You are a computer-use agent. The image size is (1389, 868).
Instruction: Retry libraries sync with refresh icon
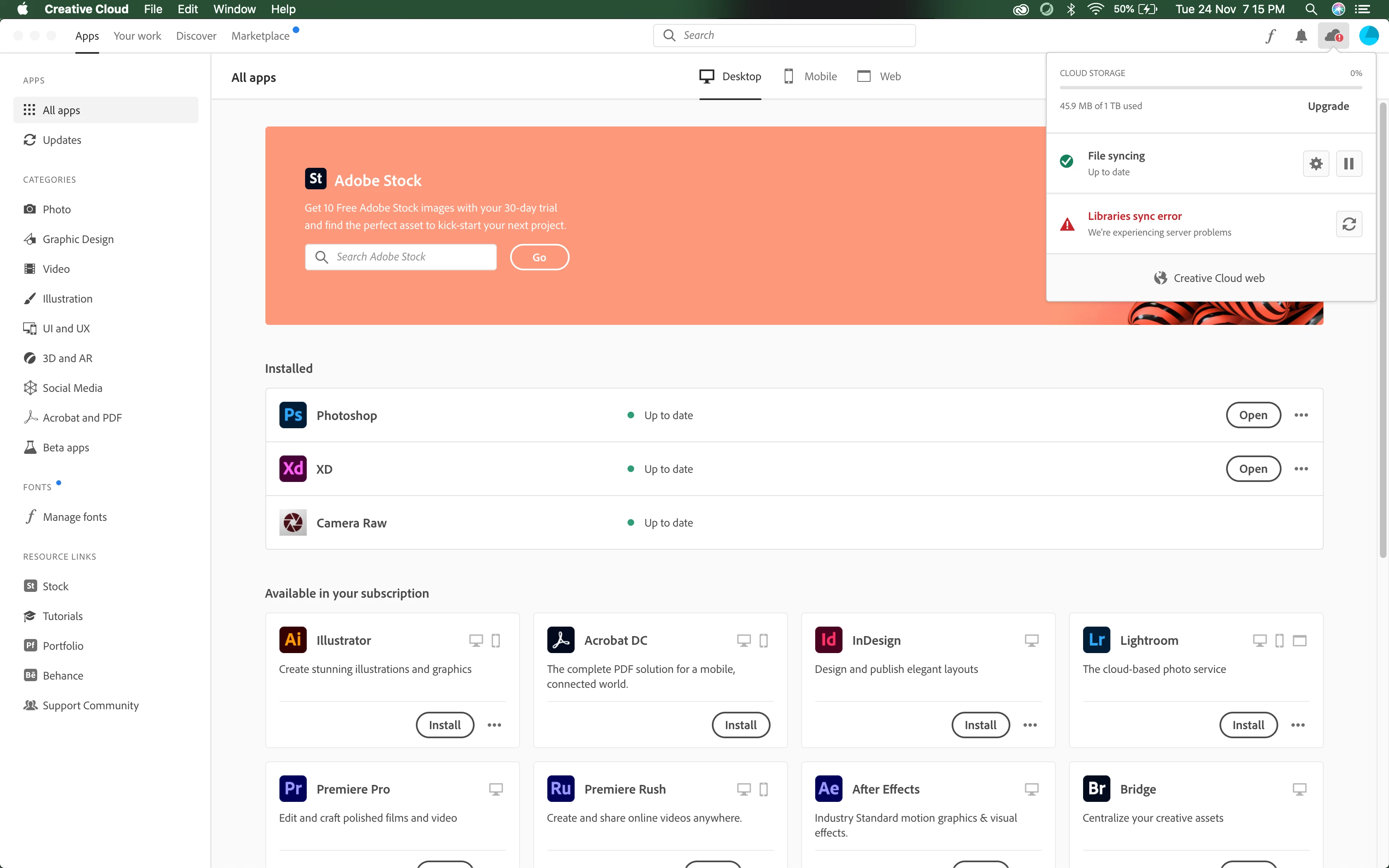tap(1349, 224)
